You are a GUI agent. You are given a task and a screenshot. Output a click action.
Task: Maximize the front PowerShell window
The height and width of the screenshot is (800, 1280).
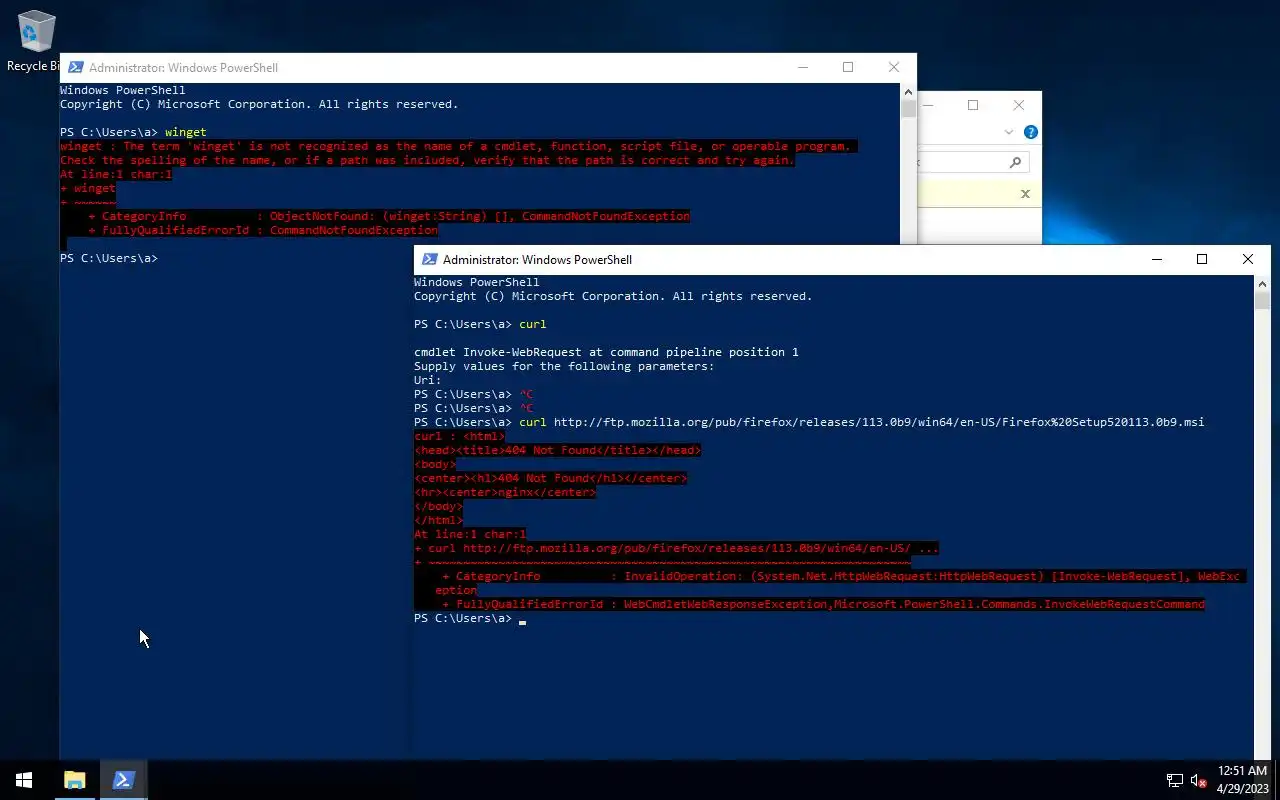pyautogui.click(x=1202, y=259)
